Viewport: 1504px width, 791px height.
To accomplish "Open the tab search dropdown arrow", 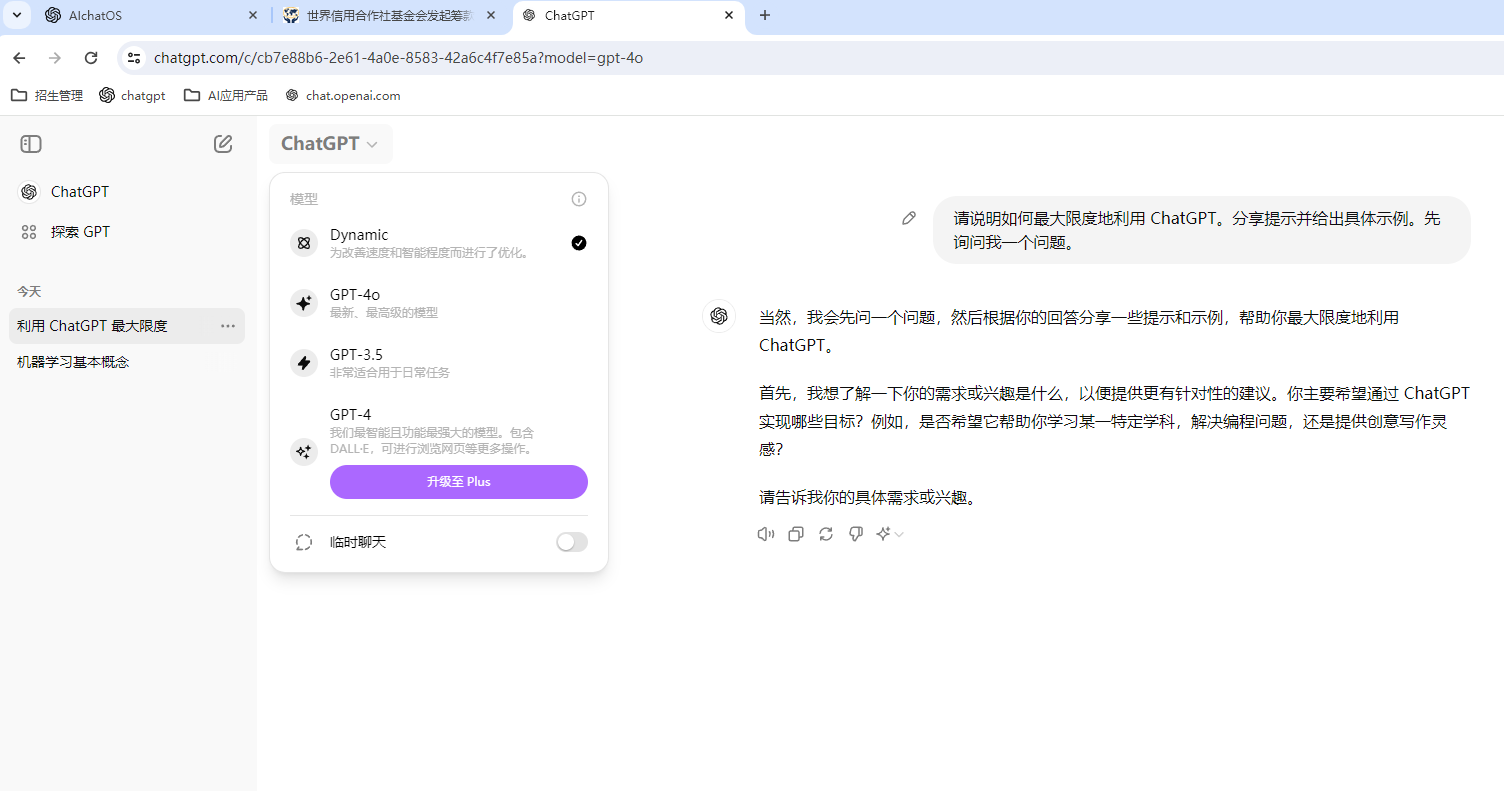I will (x=17, y=16).
